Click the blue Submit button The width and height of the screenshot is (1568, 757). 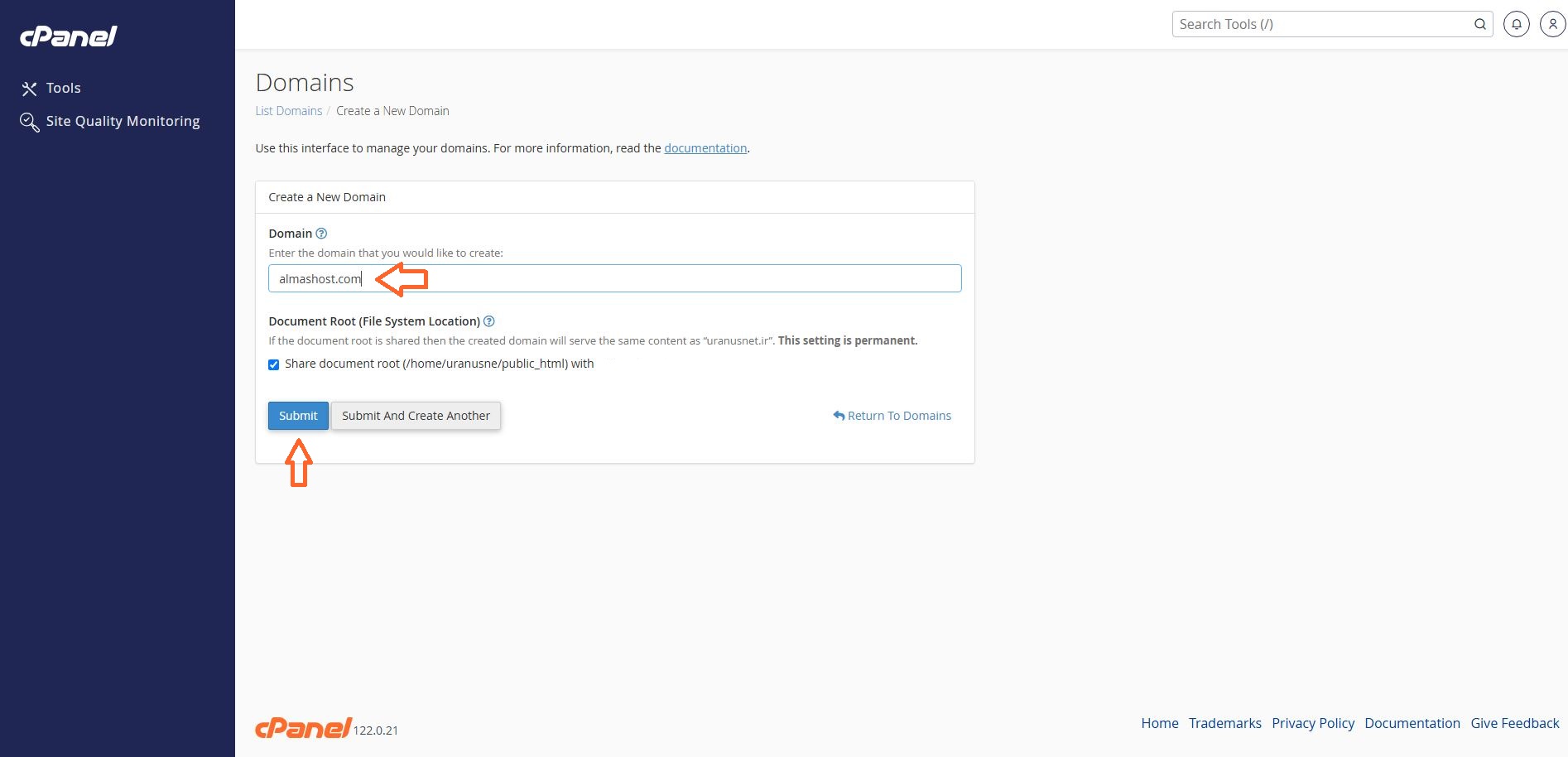tap(298, 416)
